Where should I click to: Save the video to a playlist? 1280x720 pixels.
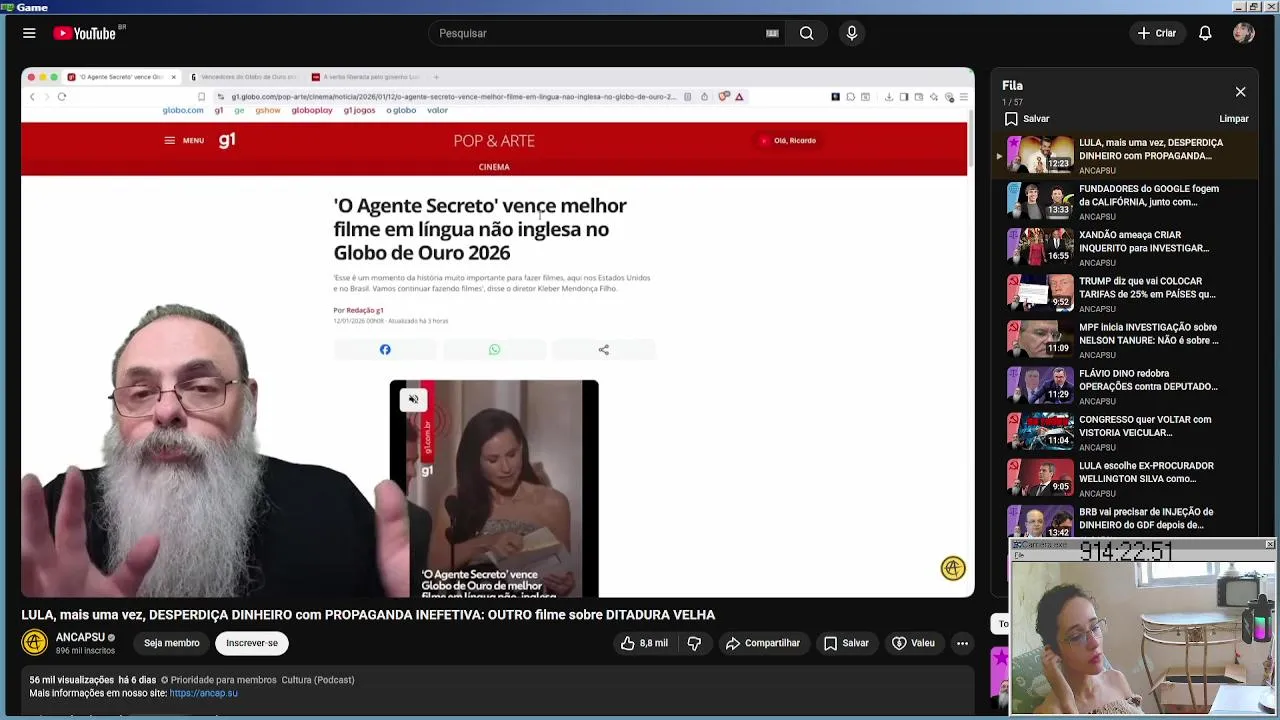(846, 643)
